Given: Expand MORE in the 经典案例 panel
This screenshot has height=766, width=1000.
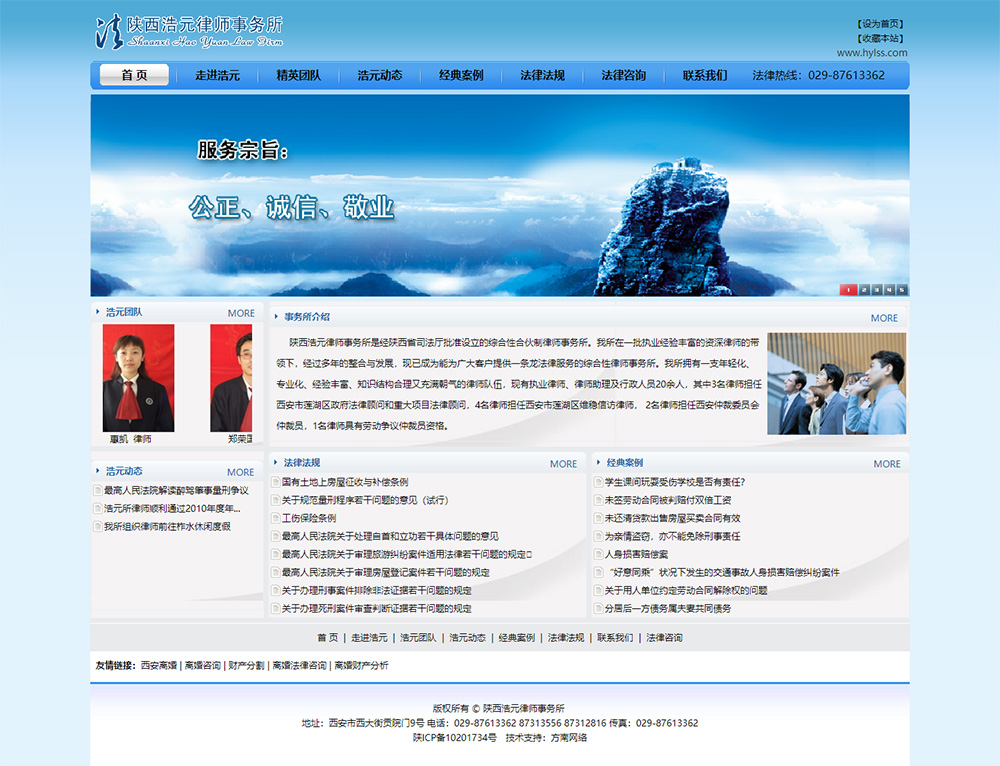Looking at the screenshot, I should point(886,464).
